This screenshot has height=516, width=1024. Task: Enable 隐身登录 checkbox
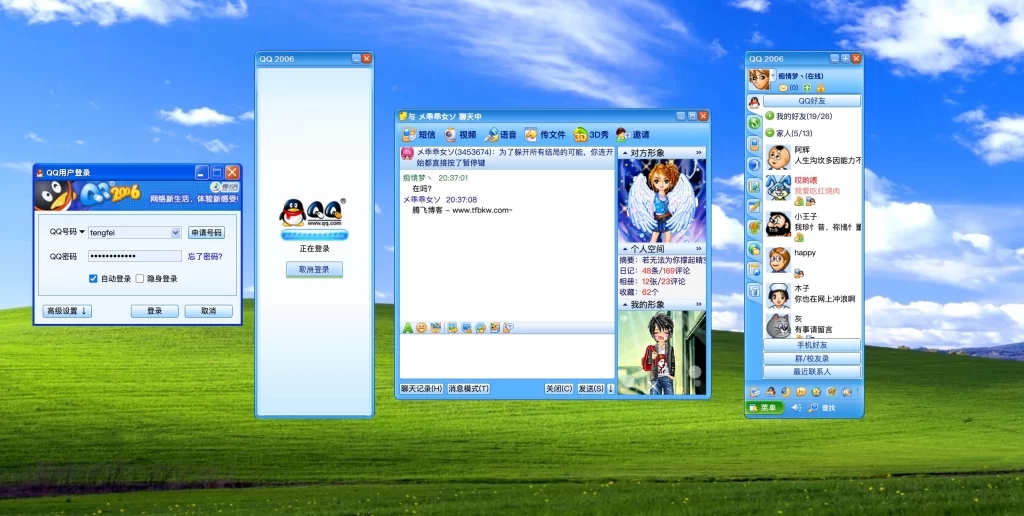point(140,278)
